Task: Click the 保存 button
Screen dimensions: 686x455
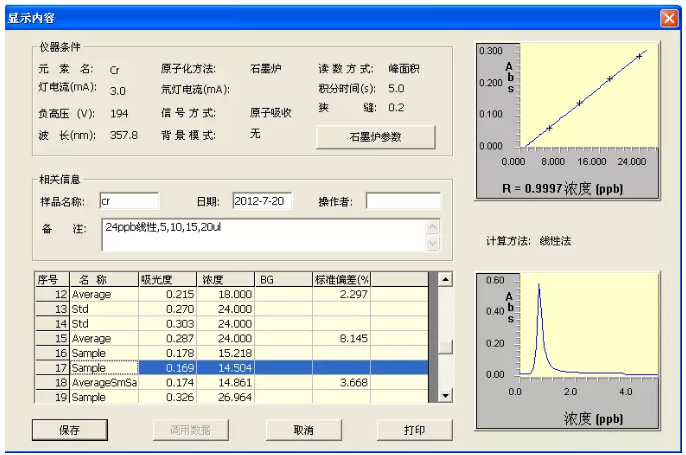Action: point(68,430)
